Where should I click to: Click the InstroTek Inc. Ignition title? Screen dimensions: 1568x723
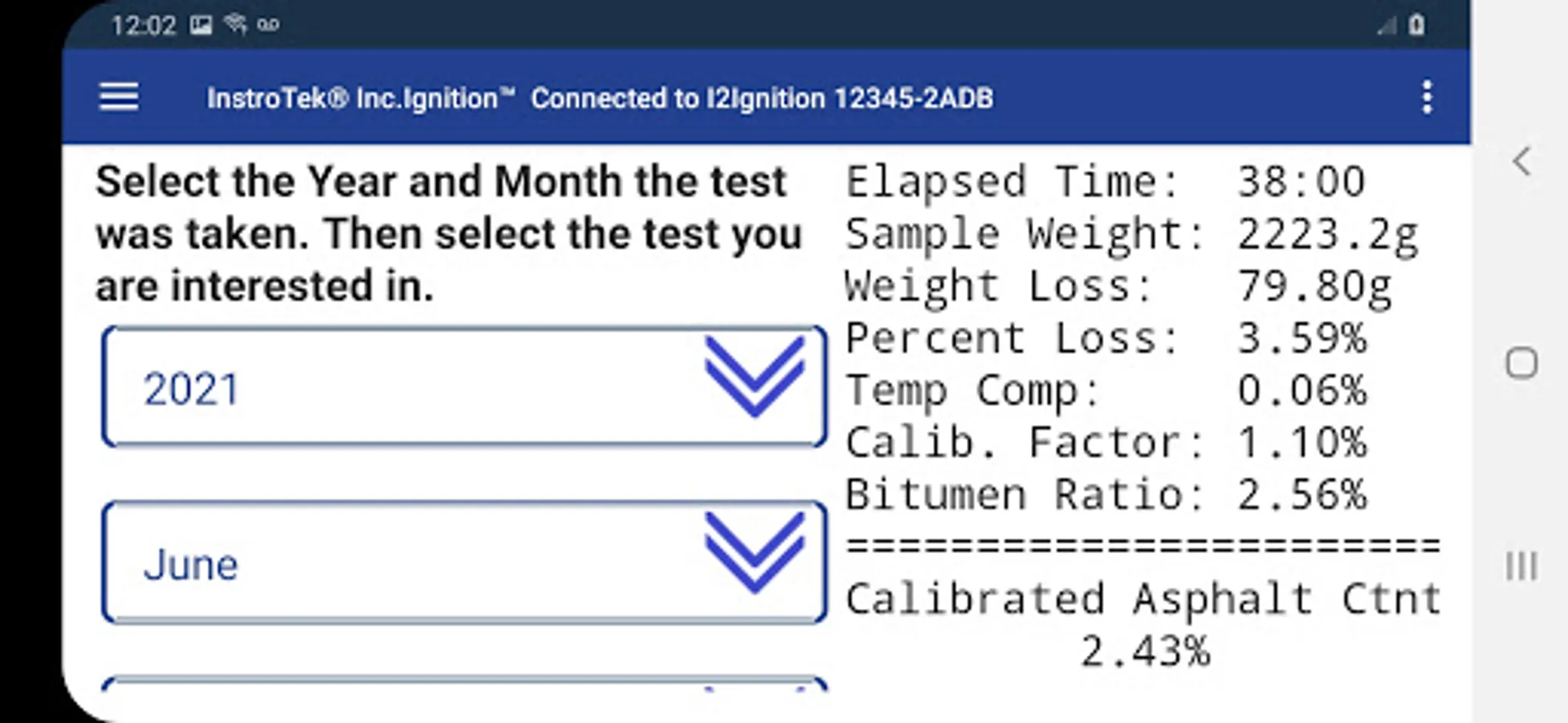[x=360, y=98]
